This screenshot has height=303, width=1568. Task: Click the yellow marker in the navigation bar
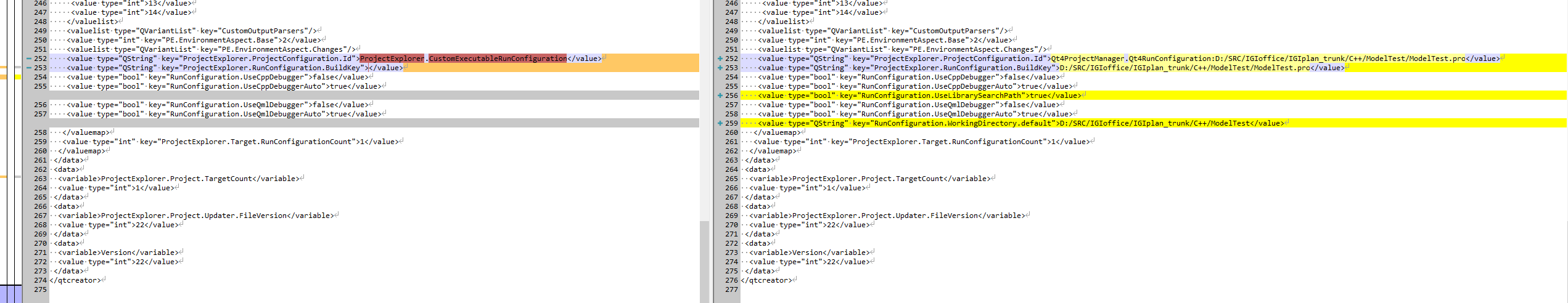pos(18,77)
